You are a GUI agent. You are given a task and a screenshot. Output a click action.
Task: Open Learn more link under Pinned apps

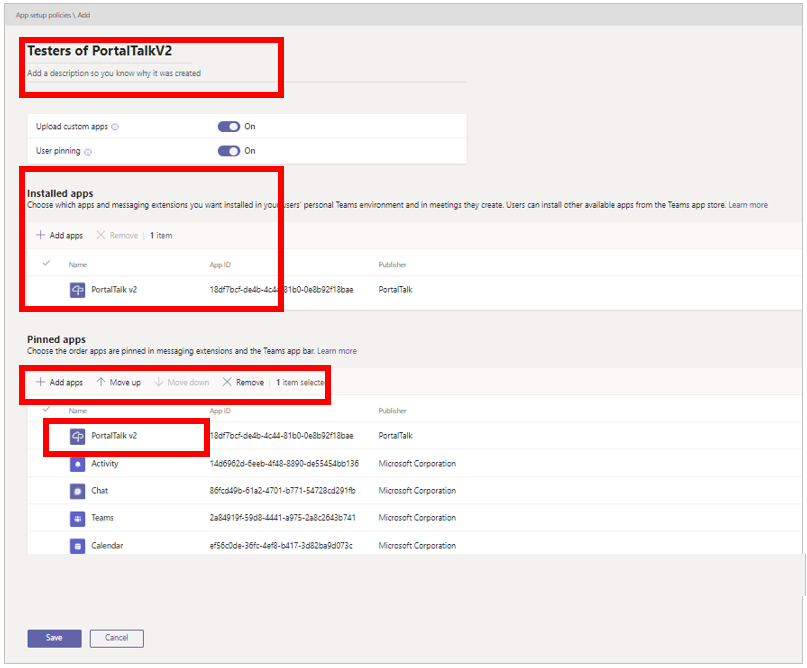point(337,351)
